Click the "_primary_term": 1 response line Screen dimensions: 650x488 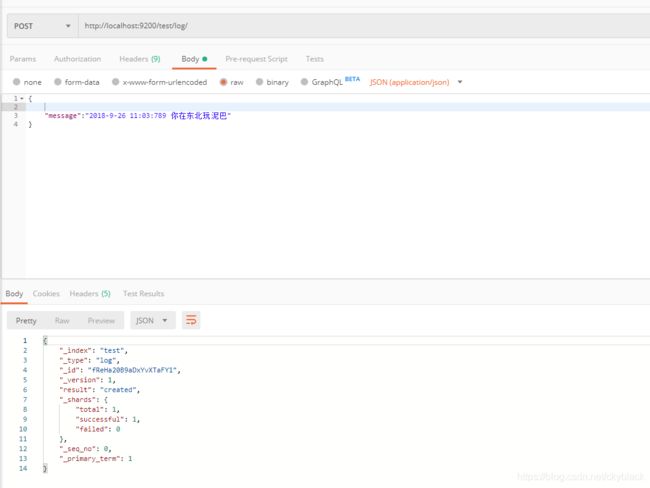pos(96,459)
